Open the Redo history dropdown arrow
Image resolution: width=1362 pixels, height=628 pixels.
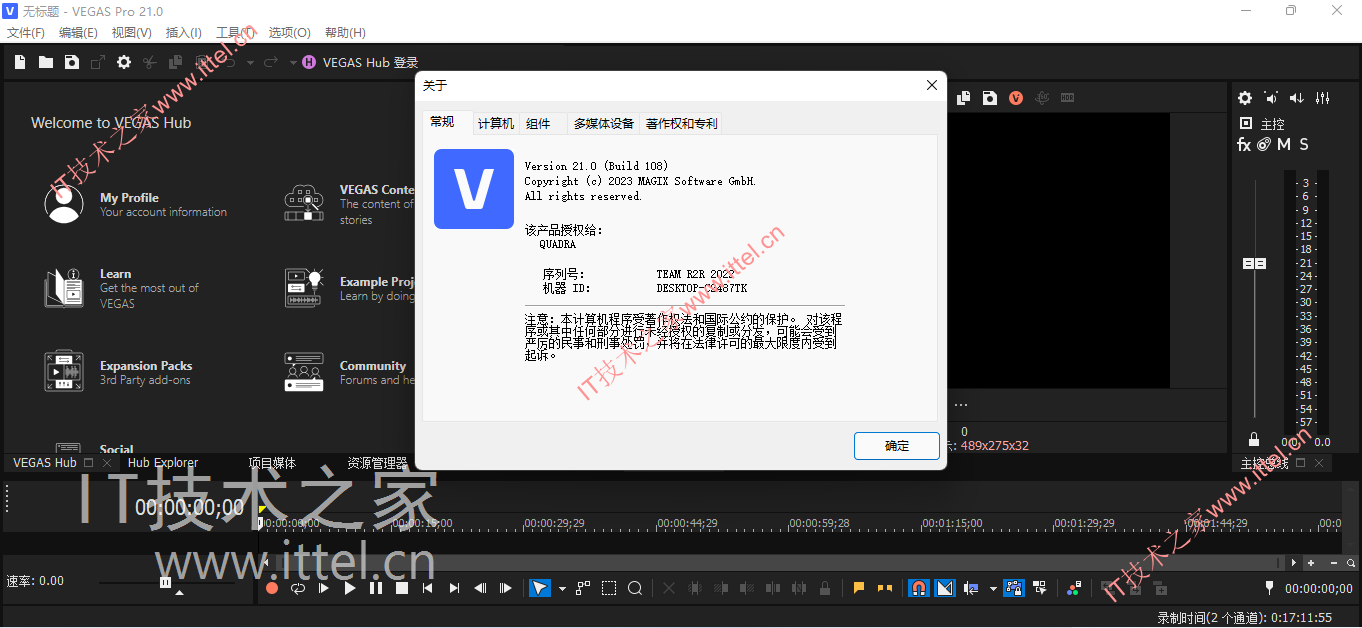[293, 63]
